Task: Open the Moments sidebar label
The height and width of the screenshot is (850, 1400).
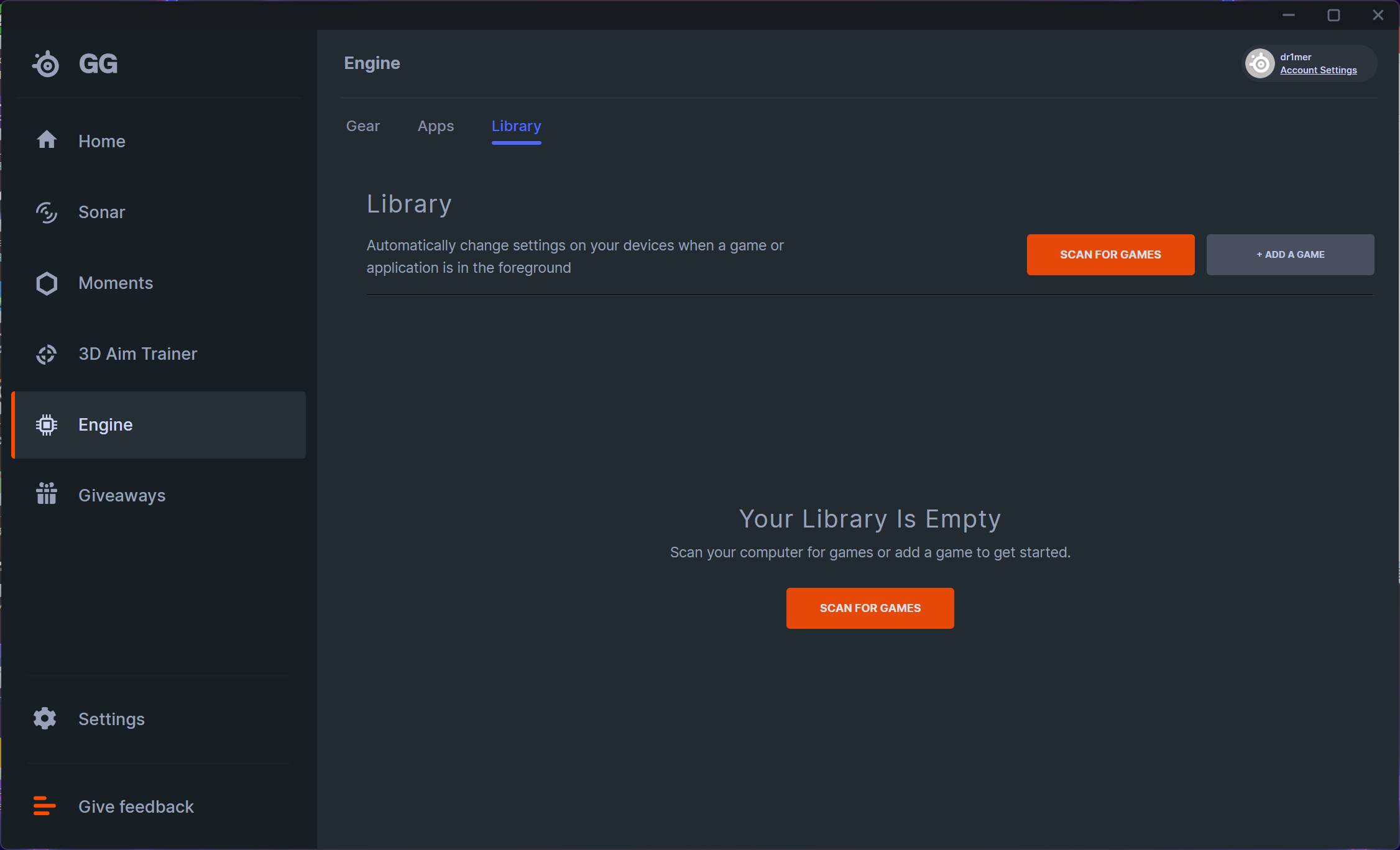Action: (116, 283)
